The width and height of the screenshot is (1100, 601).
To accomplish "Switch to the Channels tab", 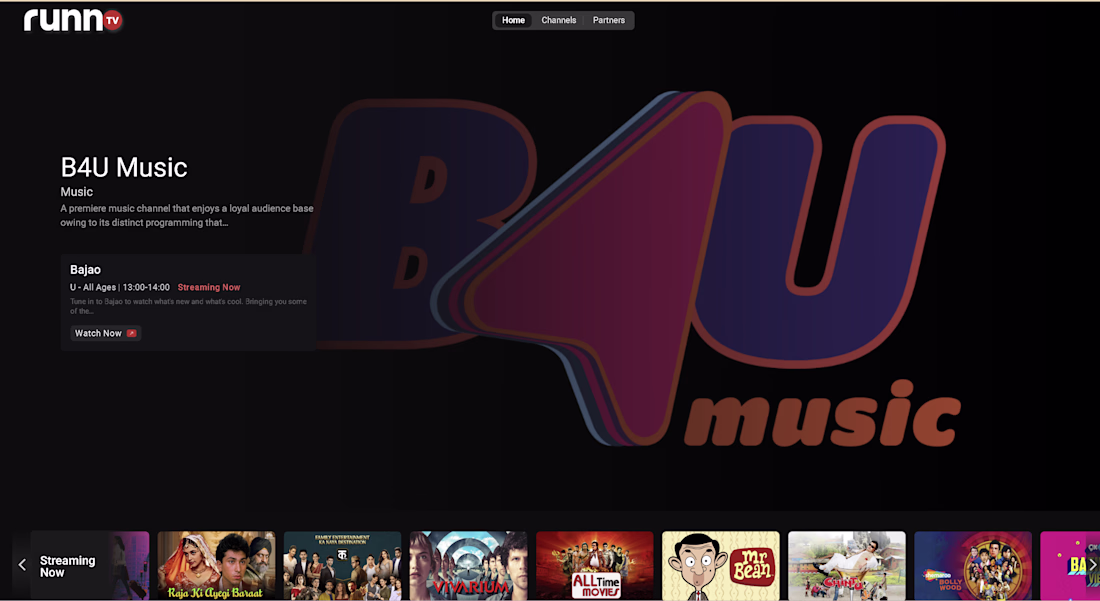I will 558,20.
